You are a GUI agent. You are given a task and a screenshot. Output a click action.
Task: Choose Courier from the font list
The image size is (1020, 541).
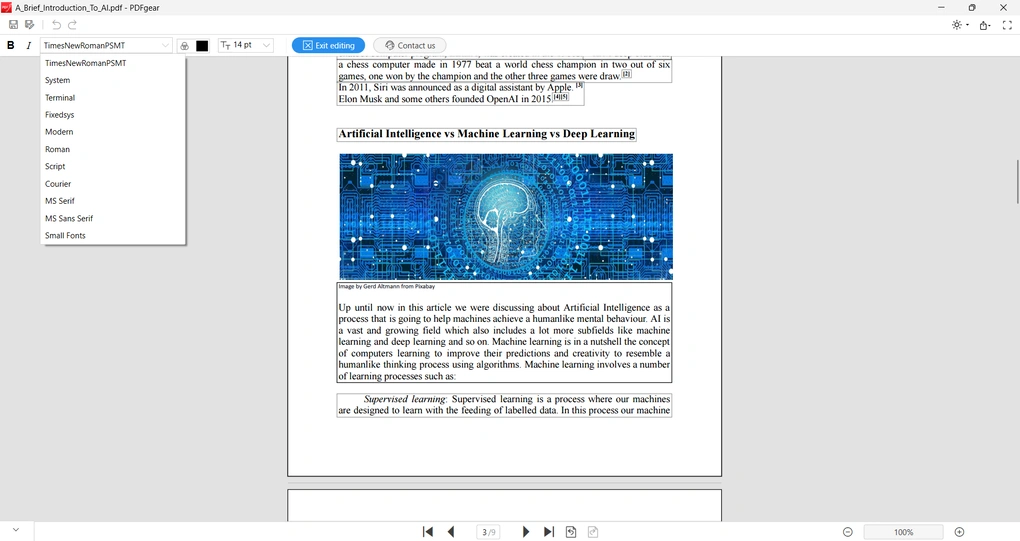click(x=58, y=184)
